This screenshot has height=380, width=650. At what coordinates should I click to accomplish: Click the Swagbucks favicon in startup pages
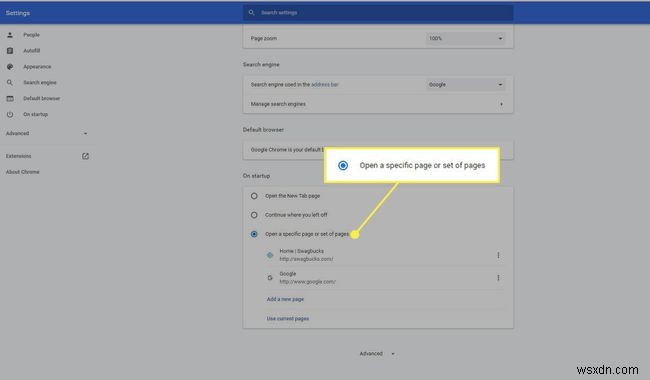(270, 255)
